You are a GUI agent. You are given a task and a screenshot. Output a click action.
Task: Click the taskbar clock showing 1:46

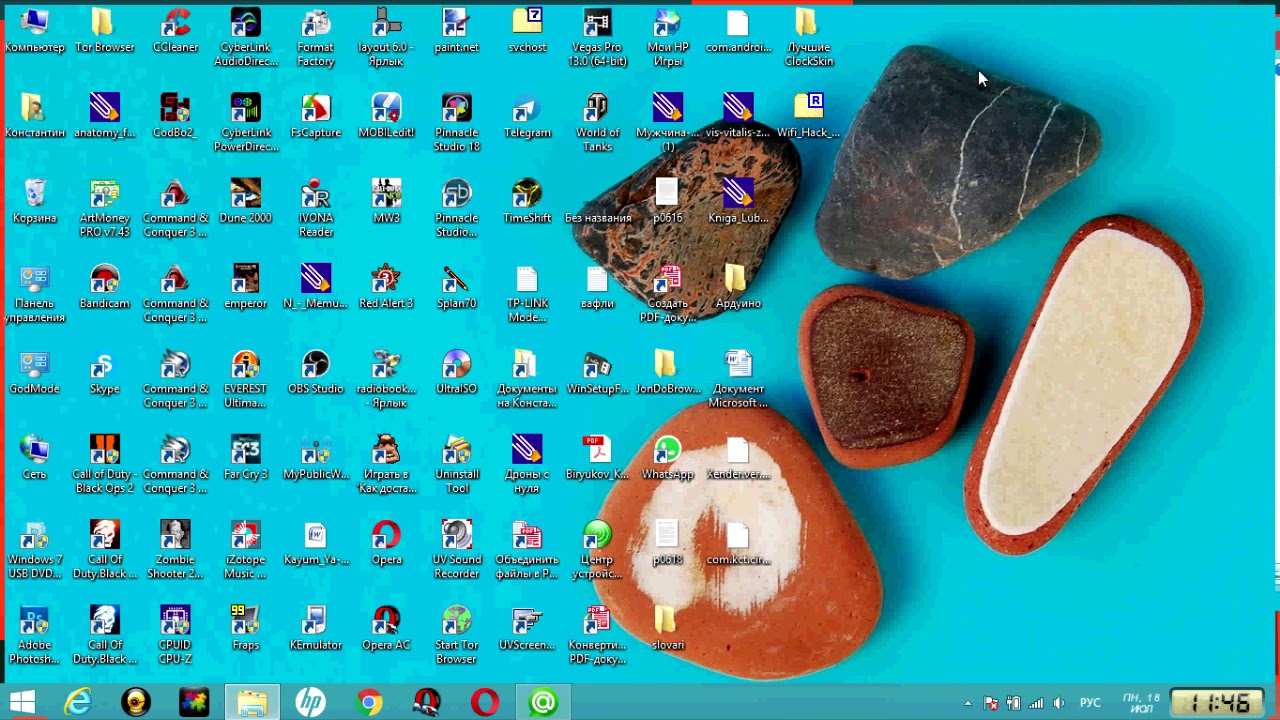click(1217, 703)
